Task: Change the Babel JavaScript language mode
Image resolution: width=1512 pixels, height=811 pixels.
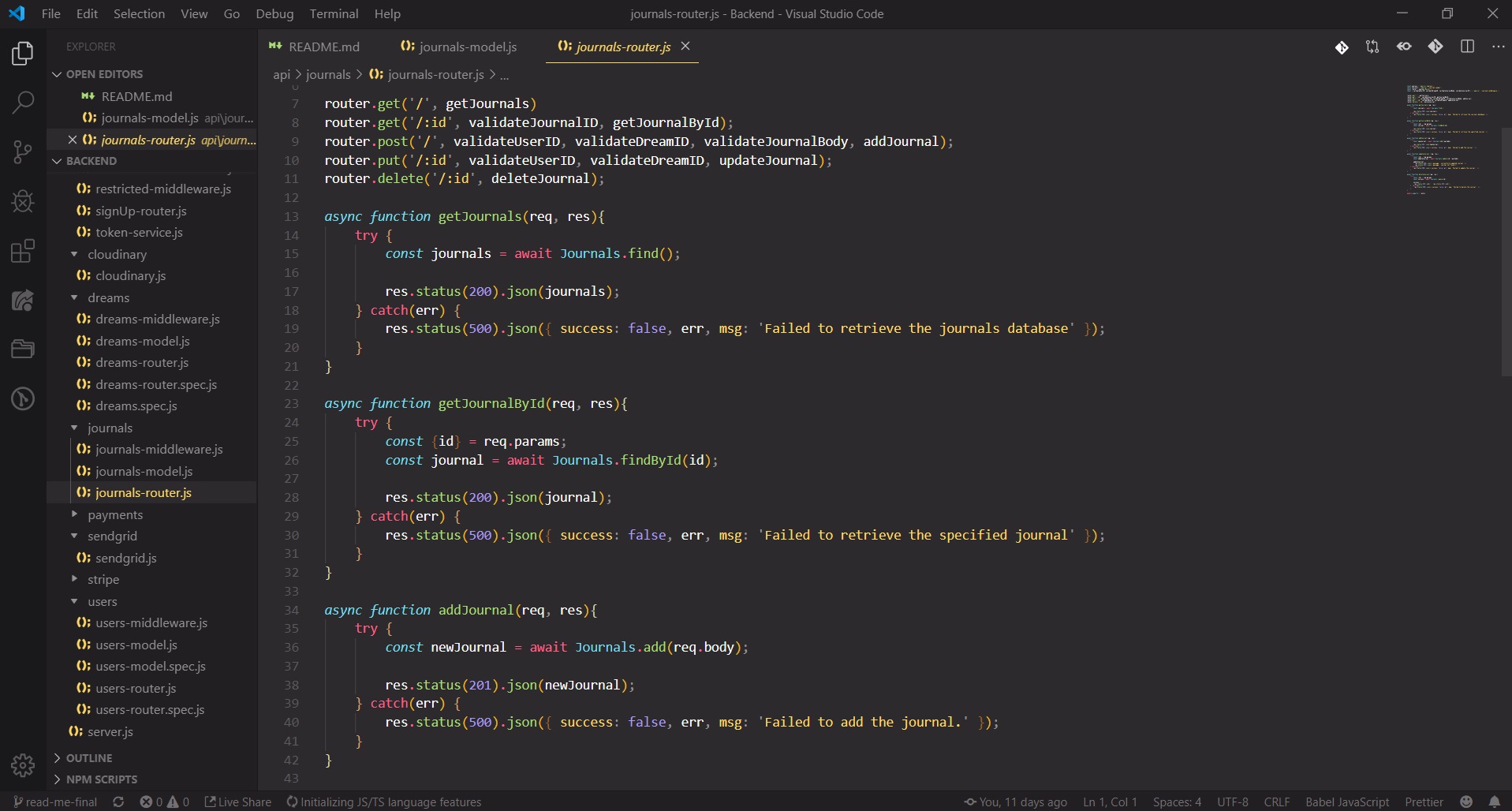Action: [x=1346, y=802]
